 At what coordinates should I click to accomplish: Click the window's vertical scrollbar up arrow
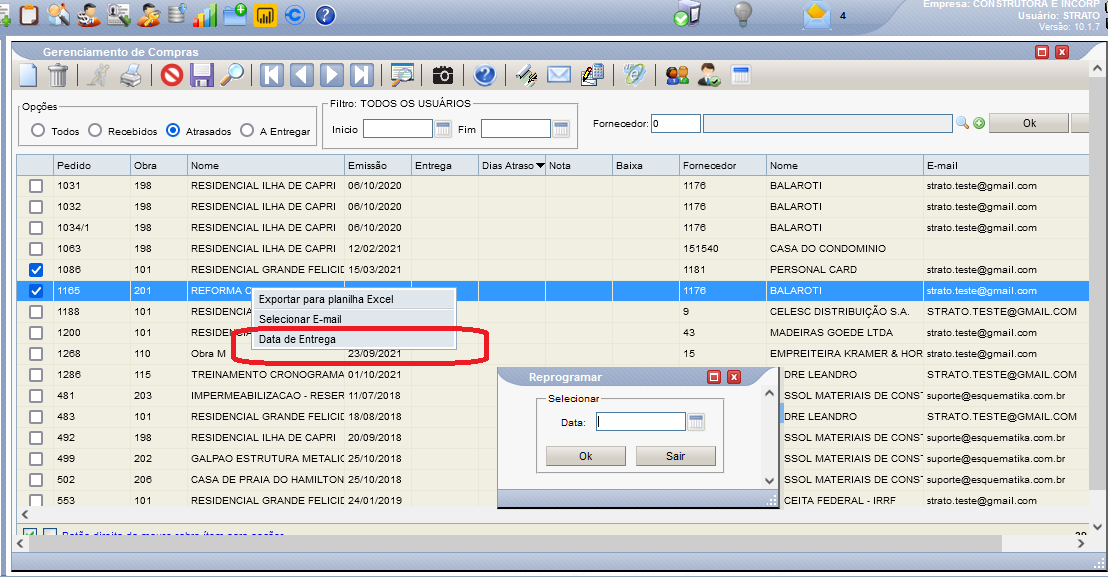1097,69
